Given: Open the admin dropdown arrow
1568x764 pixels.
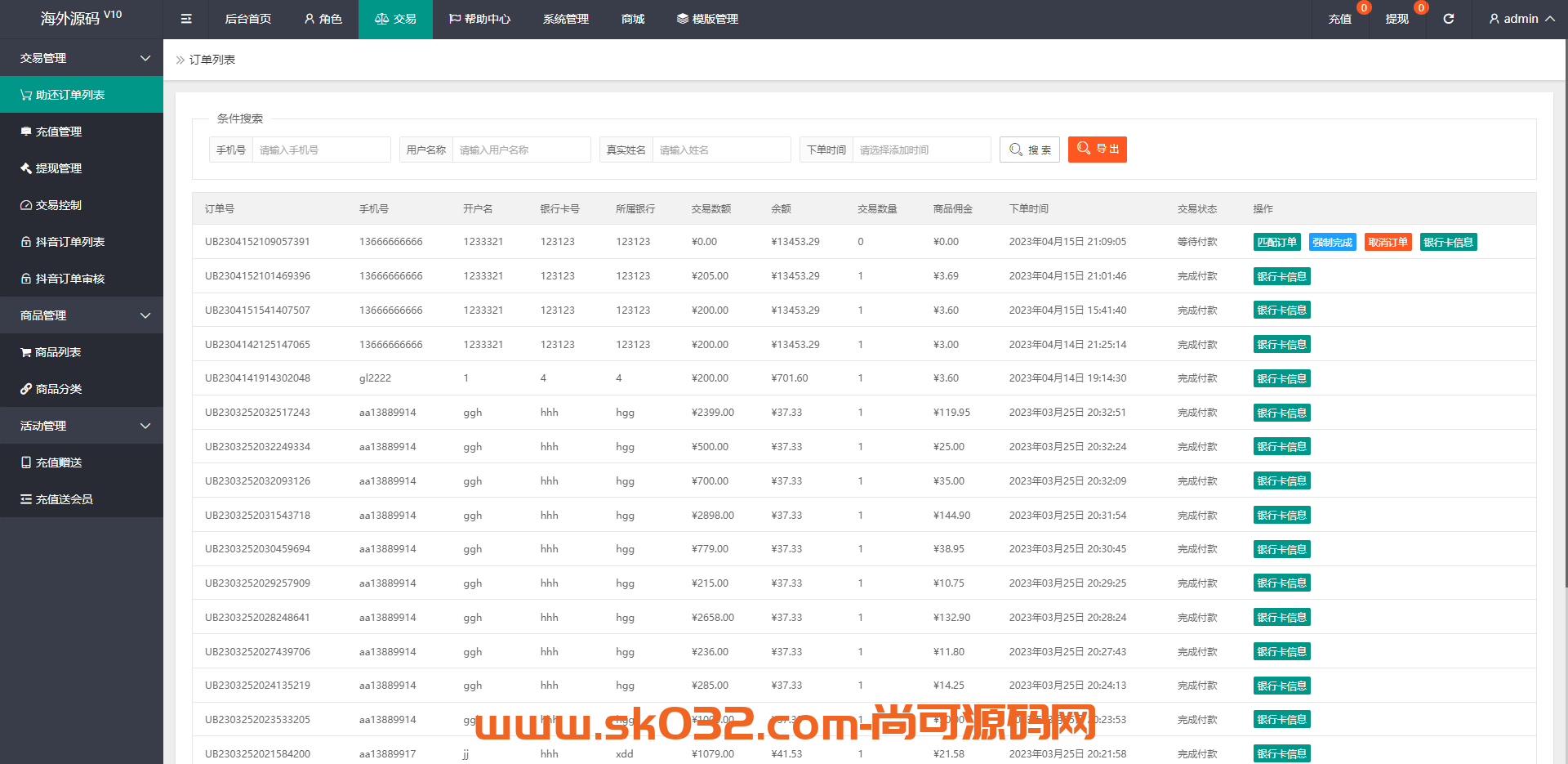Looking at the screenshot, I should 1550,19.
